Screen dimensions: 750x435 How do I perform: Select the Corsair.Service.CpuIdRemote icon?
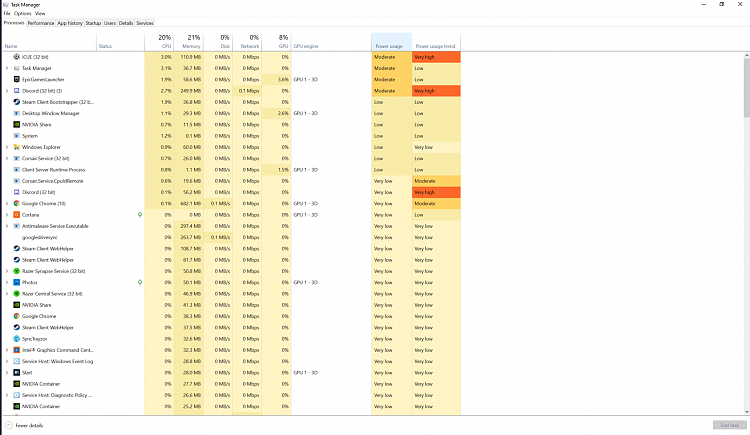click(x=16, y=181)
